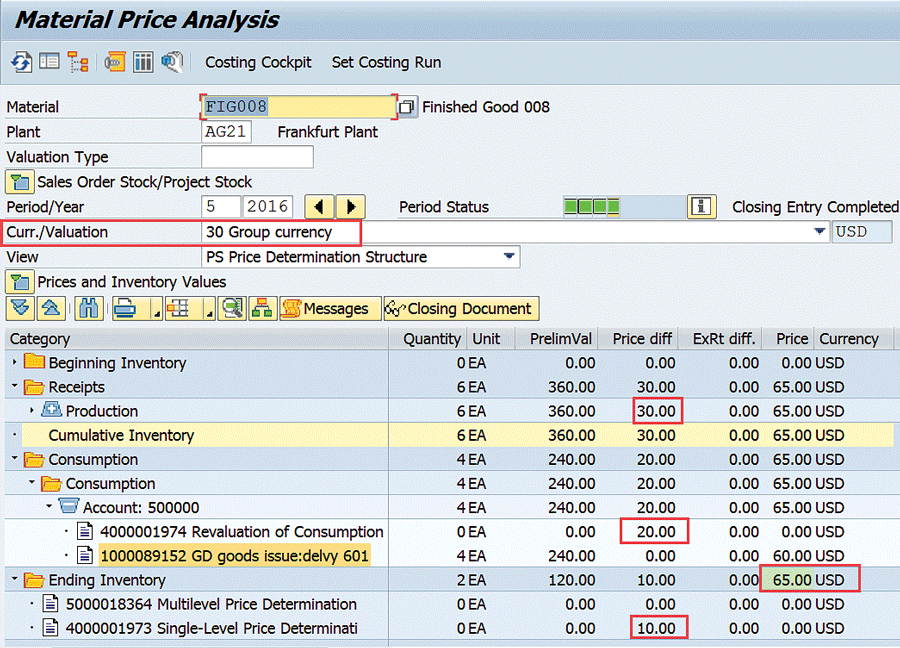900x648 pixels.
Task: Expand the Beginning Inventory node
Action: (14, 363)
